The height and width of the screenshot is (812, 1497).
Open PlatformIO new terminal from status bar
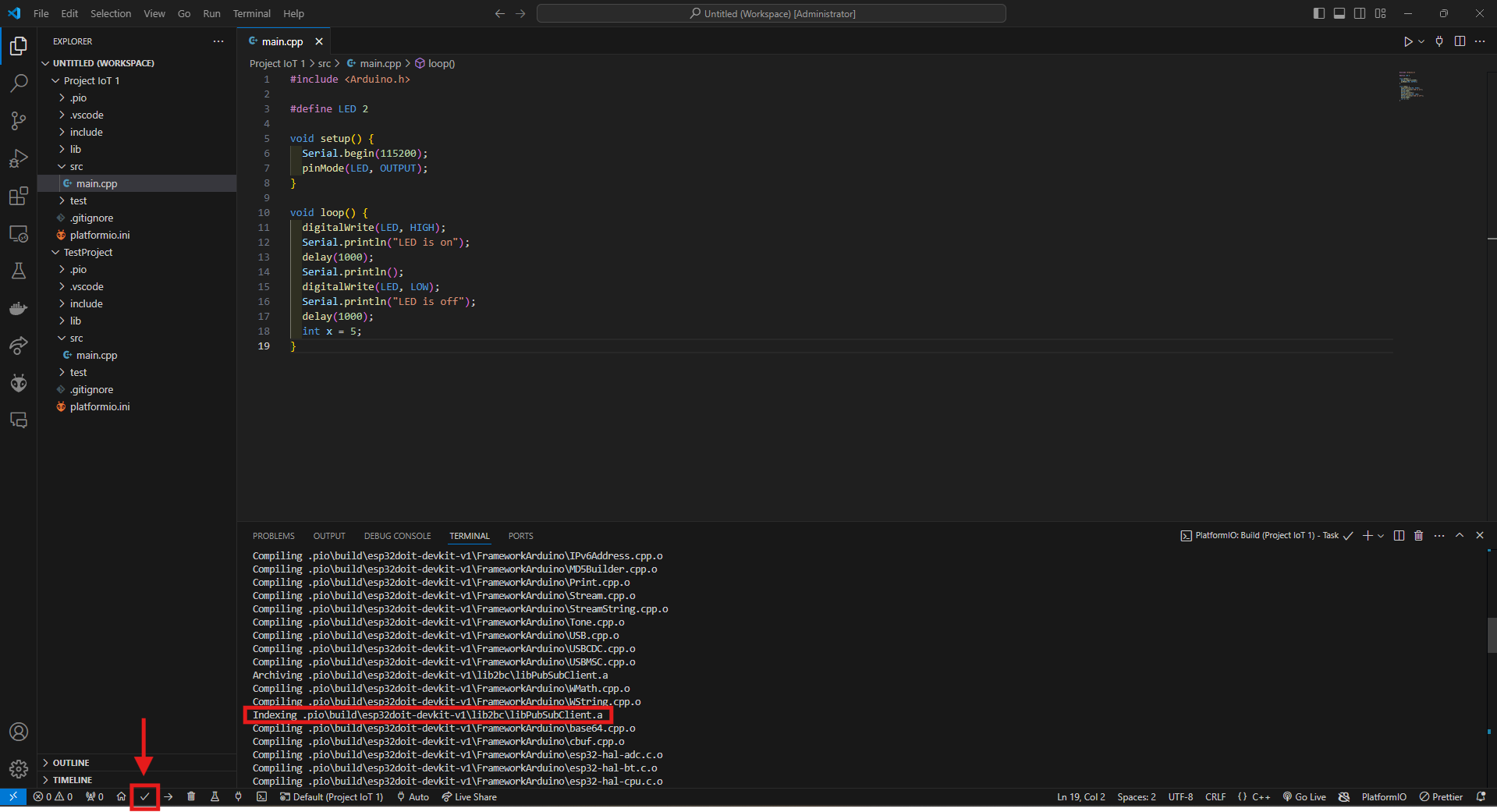262,796
